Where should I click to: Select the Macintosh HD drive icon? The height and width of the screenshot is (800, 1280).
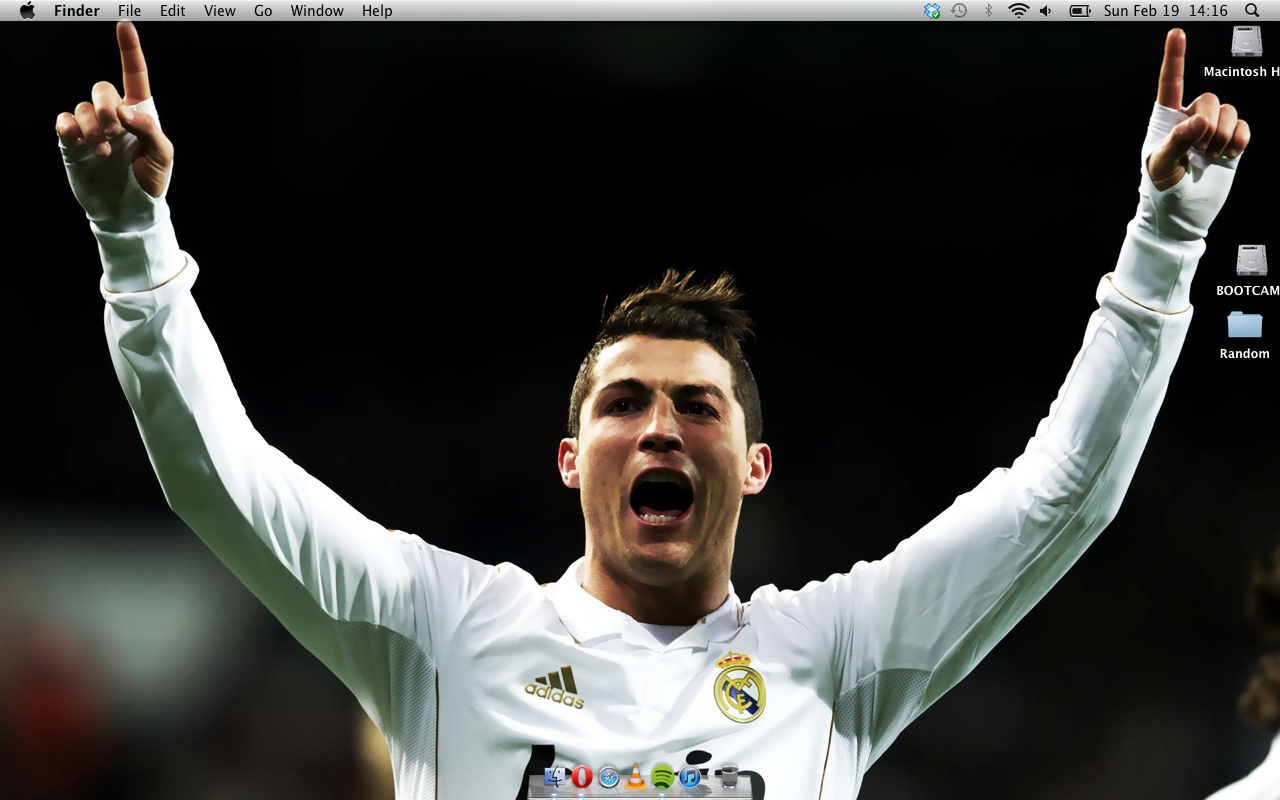pyautogui.click(x=1247, y=42)
